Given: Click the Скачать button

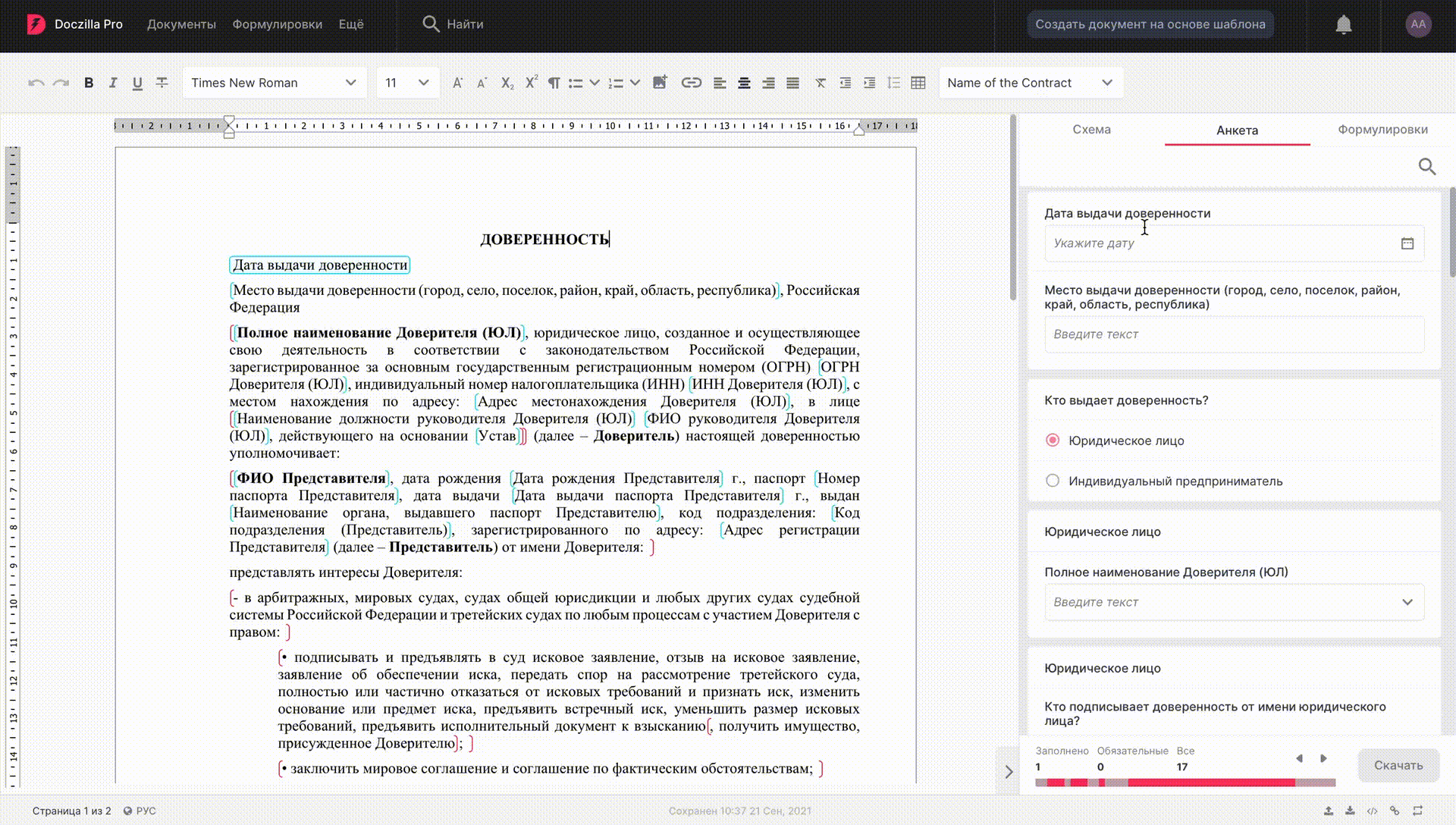Looking at the screenshot, I should (x=1398, y=765).
